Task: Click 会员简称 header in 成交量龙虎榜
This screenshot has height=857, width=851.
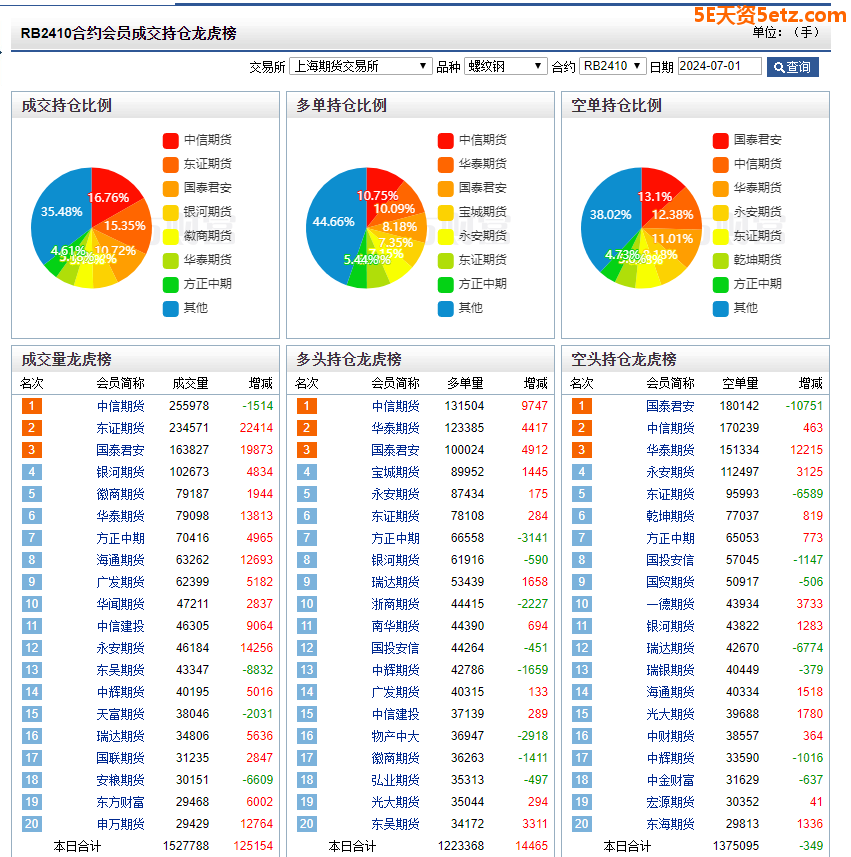Action: pyautogui.click(x=121, y=384)
